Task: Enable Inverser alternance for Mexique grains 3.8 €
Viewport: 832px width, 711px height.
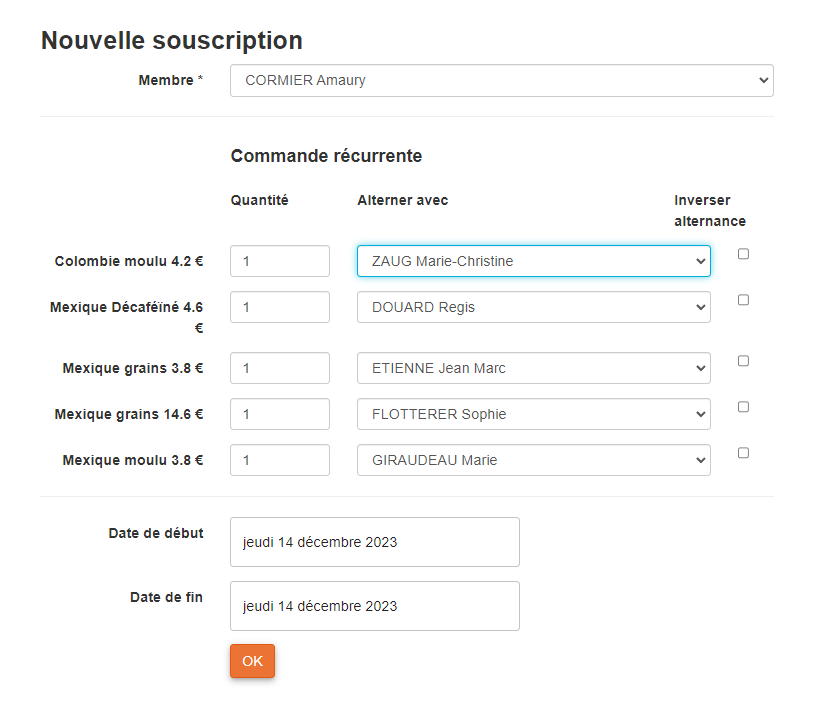Action: point(743,361)
